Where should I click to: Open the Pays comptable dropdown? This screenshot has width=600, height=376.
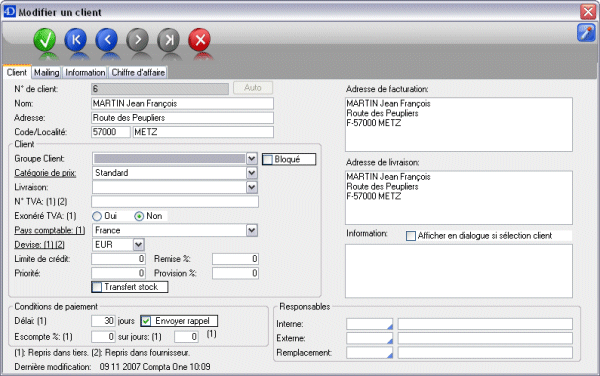pos(251,230)
